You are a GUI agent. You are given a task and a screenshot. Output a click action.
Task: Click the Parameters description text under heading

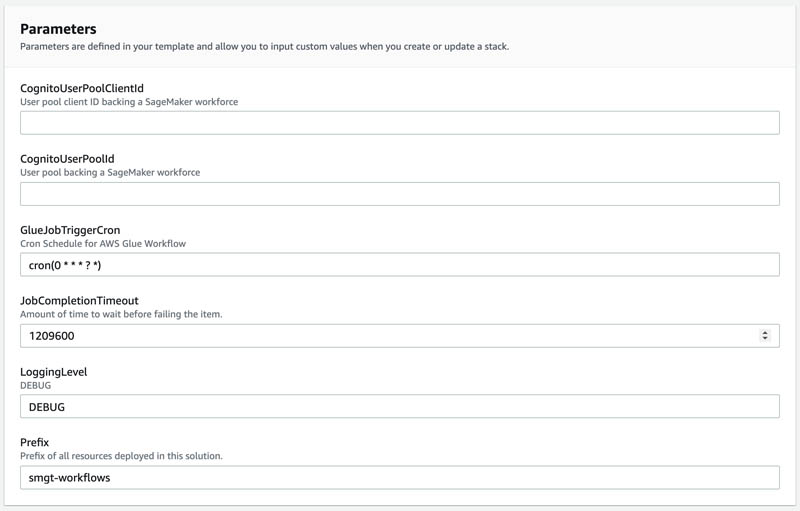264,46
